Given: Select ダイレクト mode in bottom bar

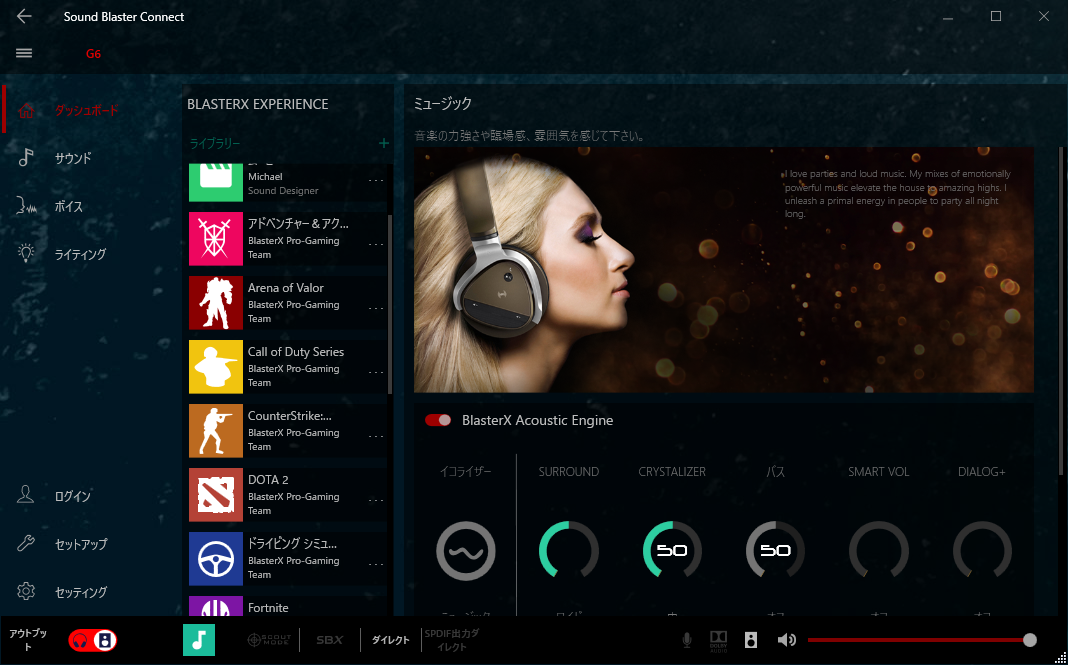Looking at the screenshot, I should click(x=390, y=640).
